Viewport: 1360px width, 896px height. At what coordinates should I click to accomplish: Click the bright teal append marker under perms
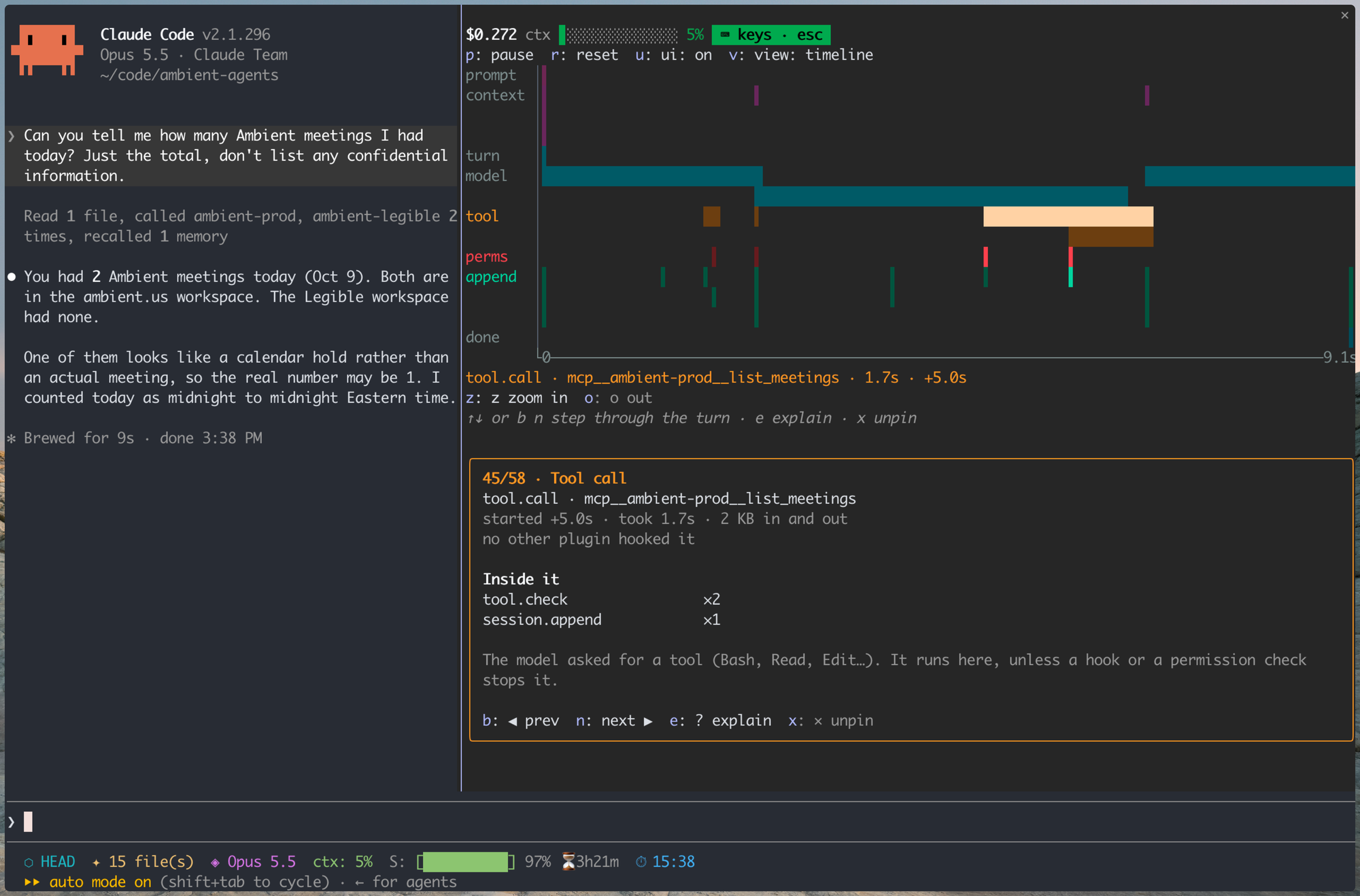pos(1070,277)
